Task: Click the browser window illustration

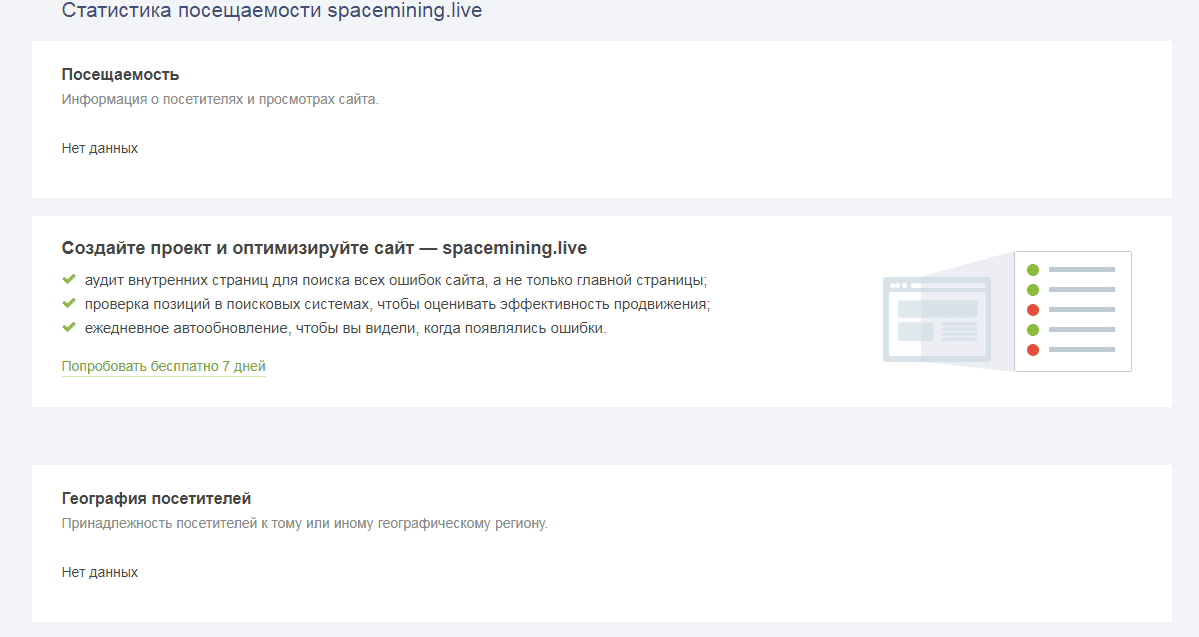Action: (x=936, y=319)
